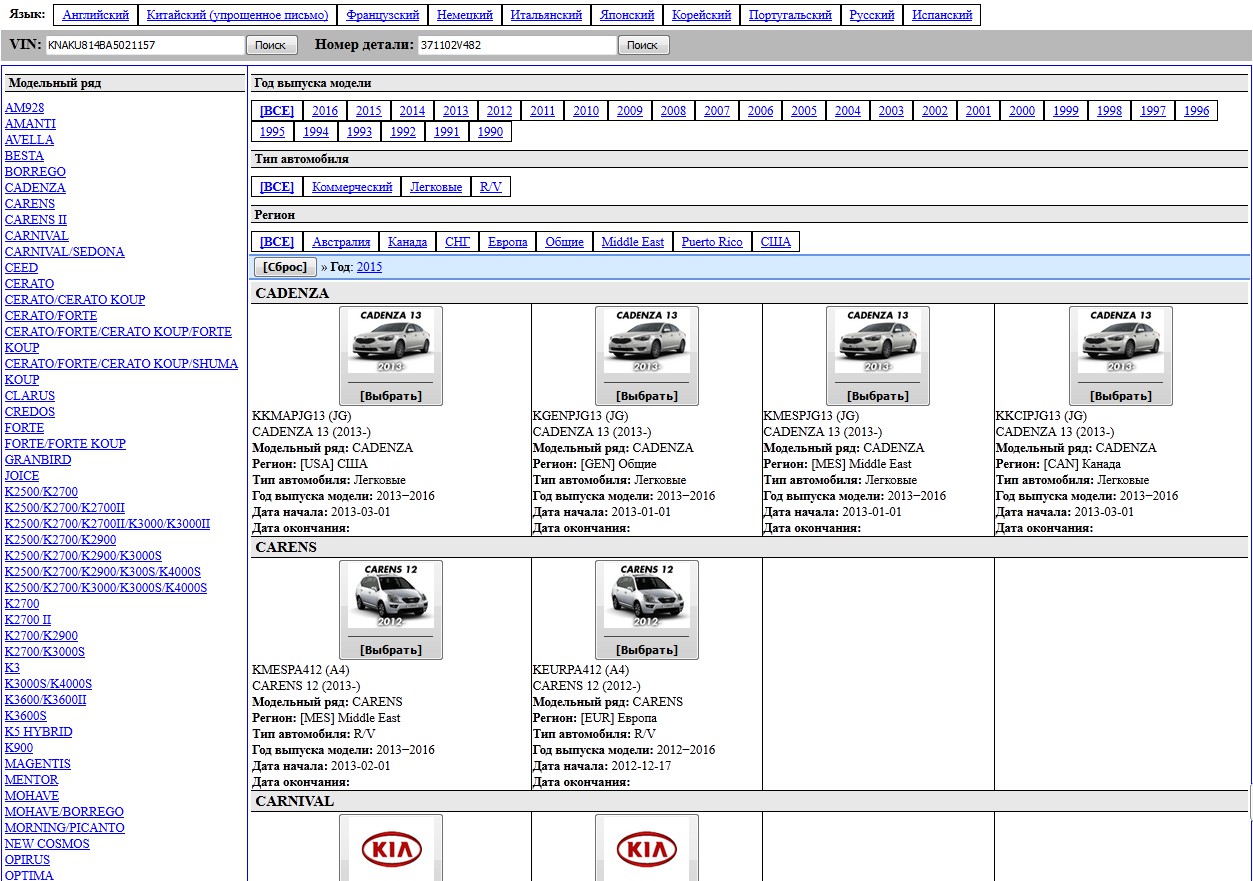The image size is (1253, 881).
Task: Select the CADENZA KGENPJG13 General car thumbnail
Action: [647, 356]
